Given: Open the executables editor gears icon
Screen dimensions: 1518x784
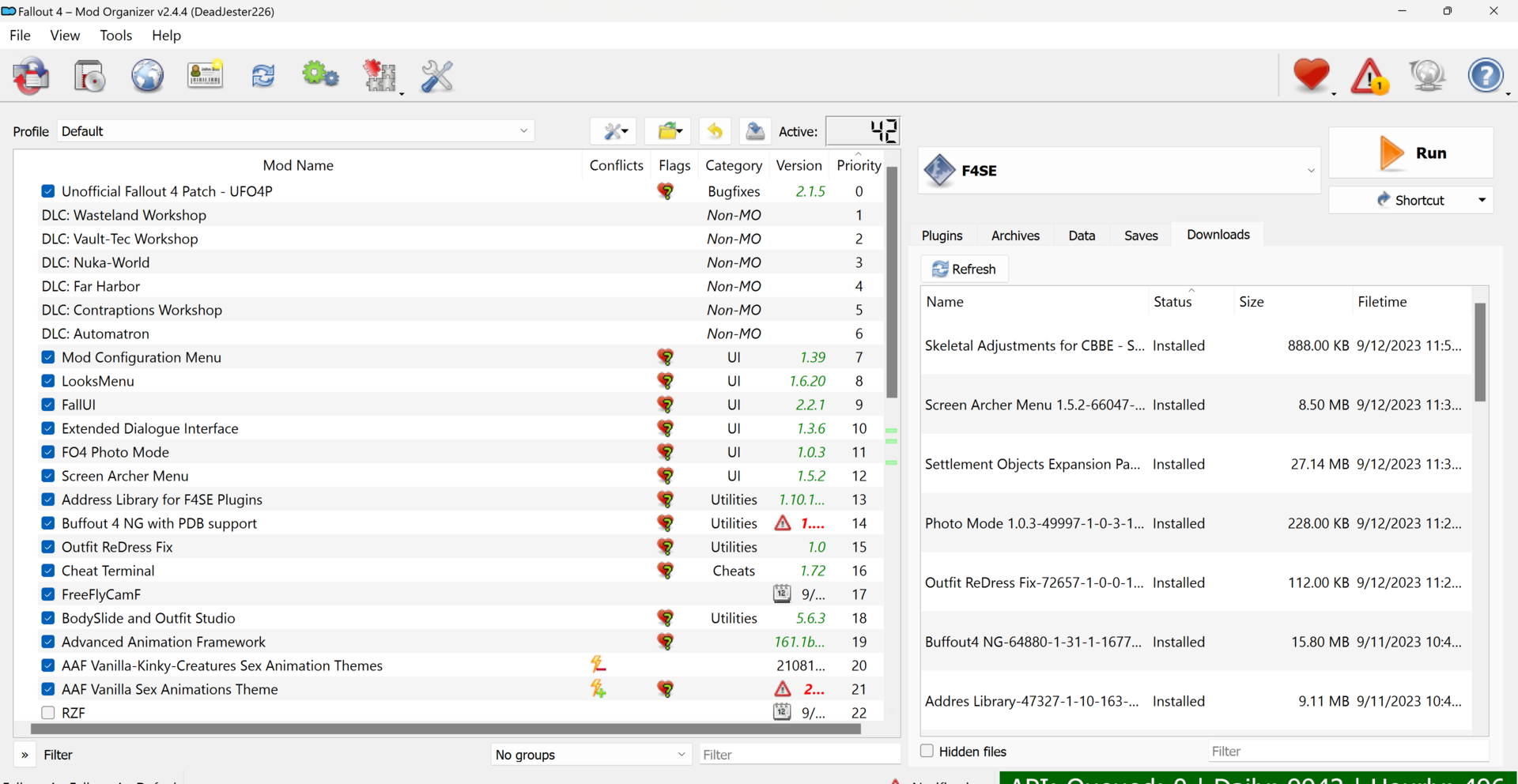Looking at the screenshot, I should pyautogui.click(x=320, y=75).
